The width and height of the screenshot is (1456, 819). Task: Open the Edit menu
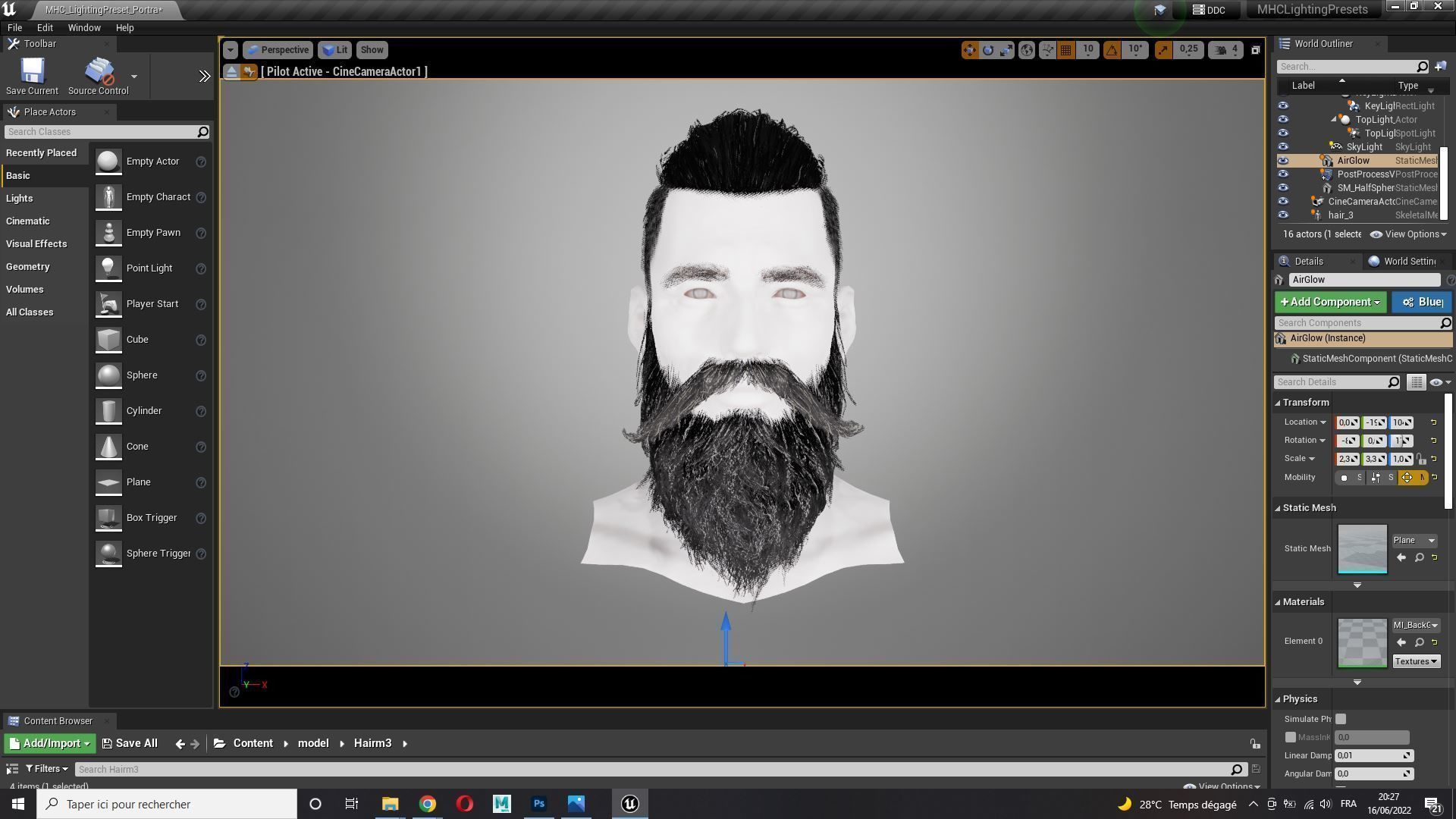click(x=45, y=27)
